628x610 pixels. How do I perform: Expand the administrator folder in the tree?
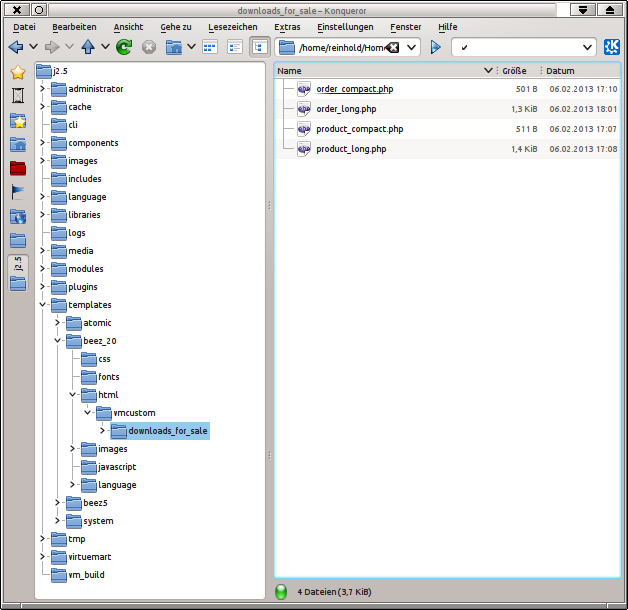pos(43,89)
